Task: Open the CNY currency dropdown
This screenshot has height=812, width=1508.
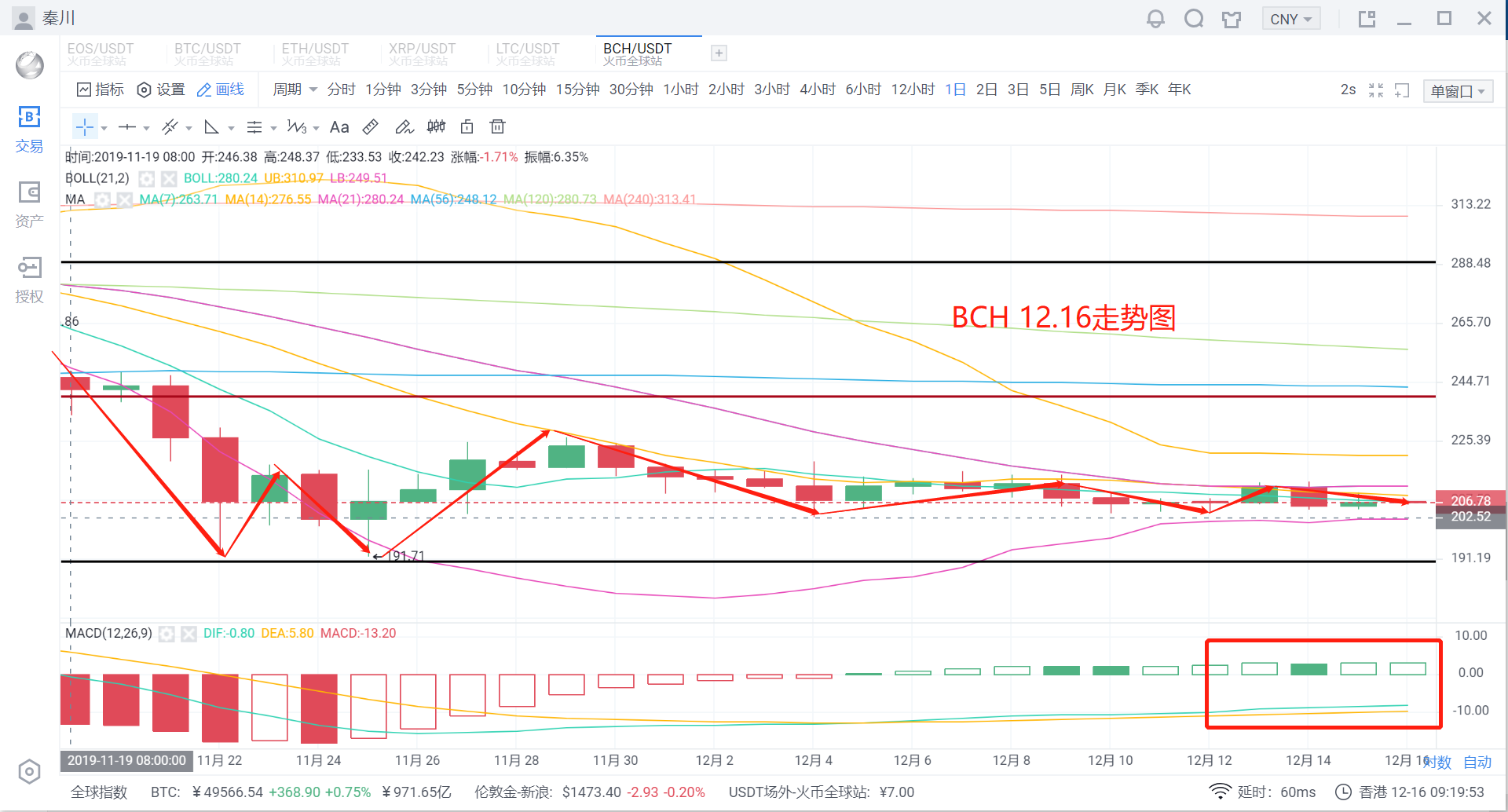Action: point(1291,19)
